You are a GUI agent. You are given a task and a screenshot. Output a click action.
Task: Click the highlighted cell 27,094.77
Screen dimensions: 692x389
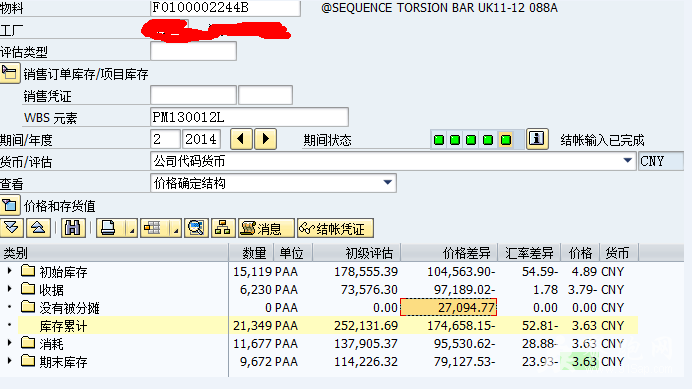(448, 307)
